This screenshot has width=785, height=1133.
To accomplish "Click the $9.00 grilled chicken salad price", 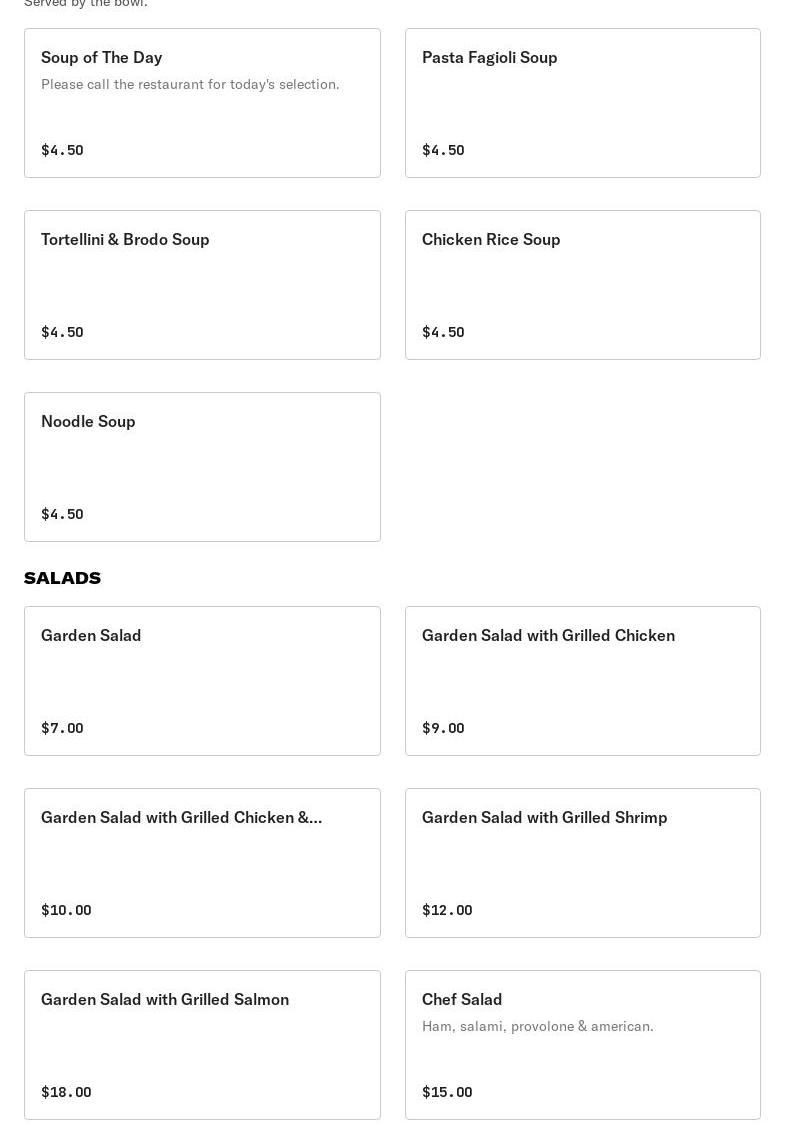I will 443,728.
